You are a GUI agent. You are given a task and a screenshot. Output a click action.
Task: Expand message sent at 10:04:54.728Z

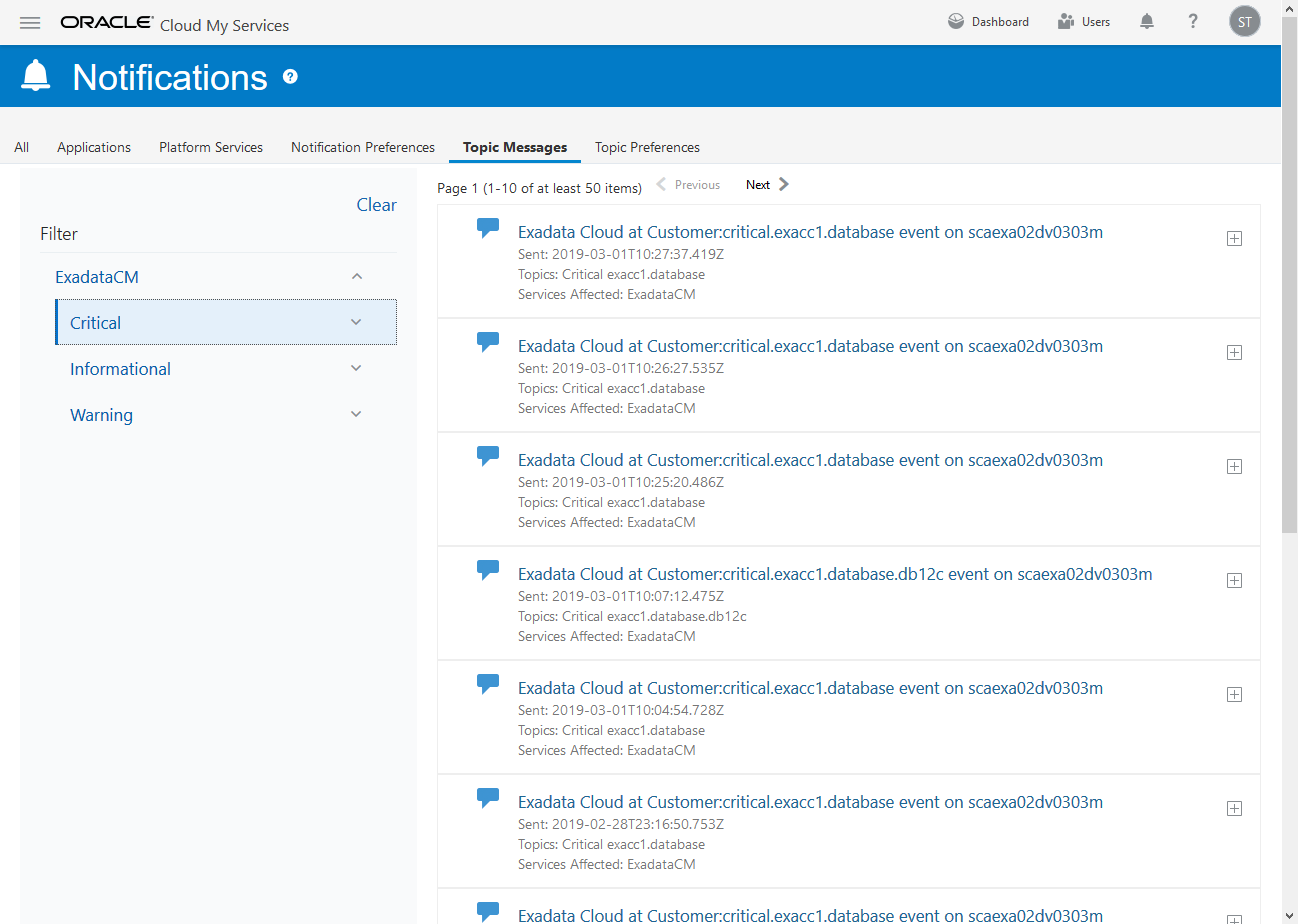[x=1234, y=694]
